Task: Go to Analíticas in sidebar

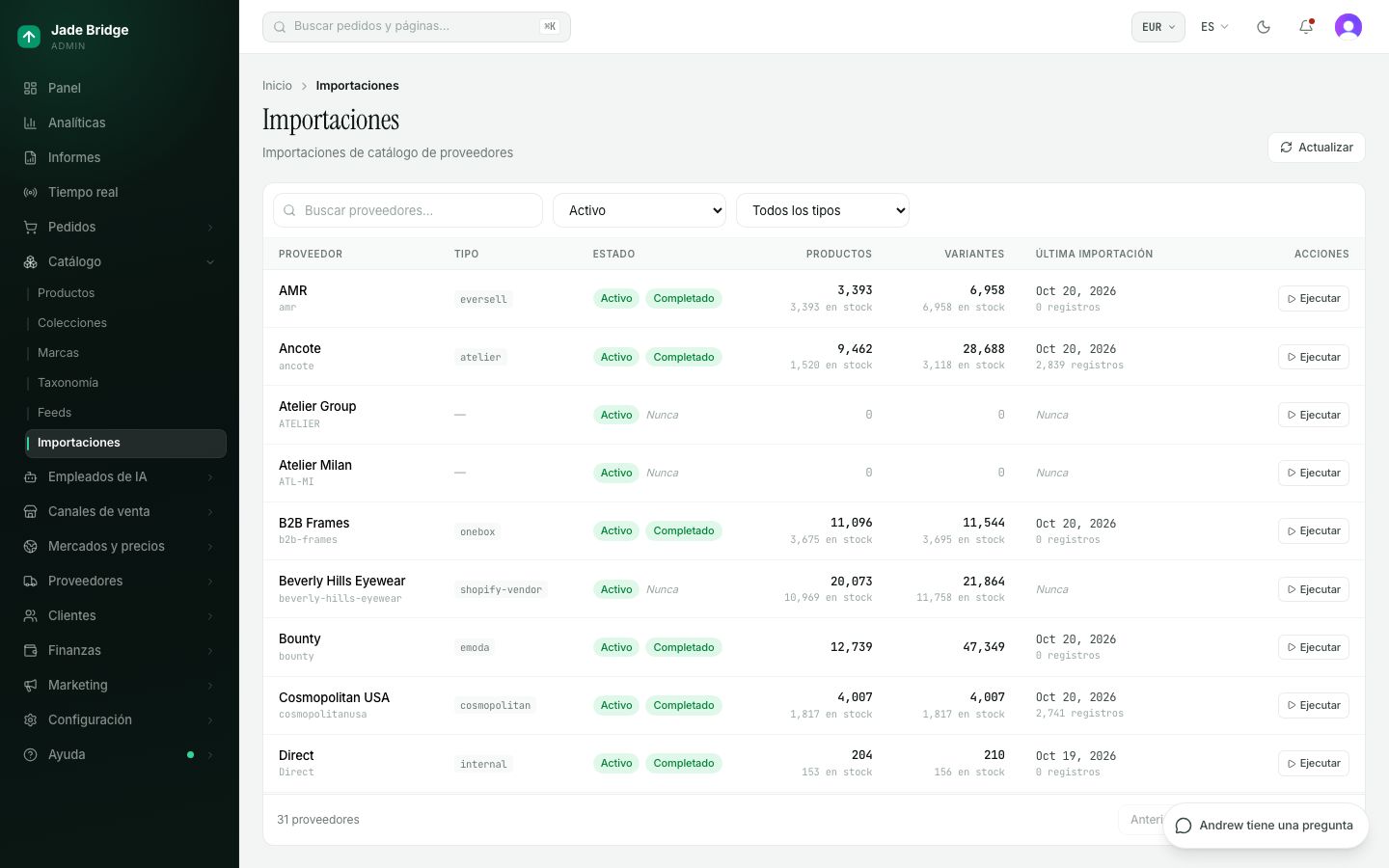Action: [120, 122]
